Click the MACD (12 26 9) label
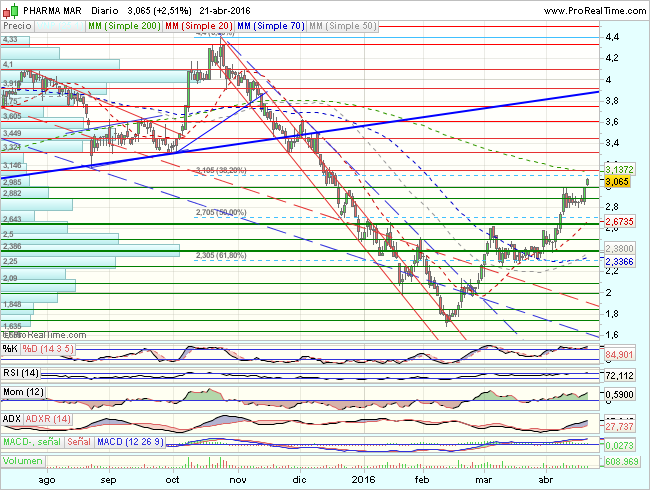This screenshot has width=650, height=490. (130, 442)
